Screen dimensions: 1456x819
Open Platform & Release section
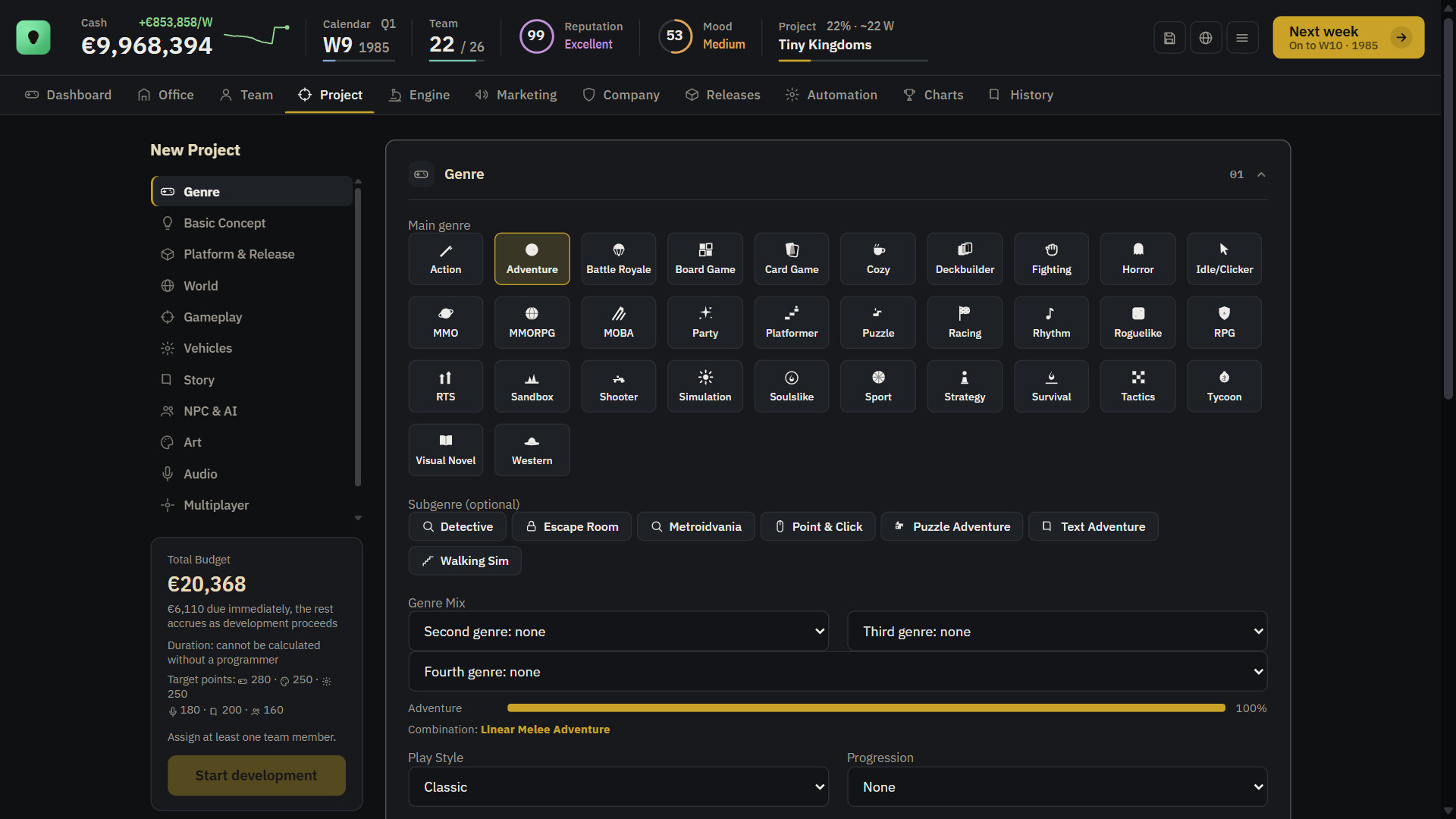pyautogui.click(x=252, y=254)
